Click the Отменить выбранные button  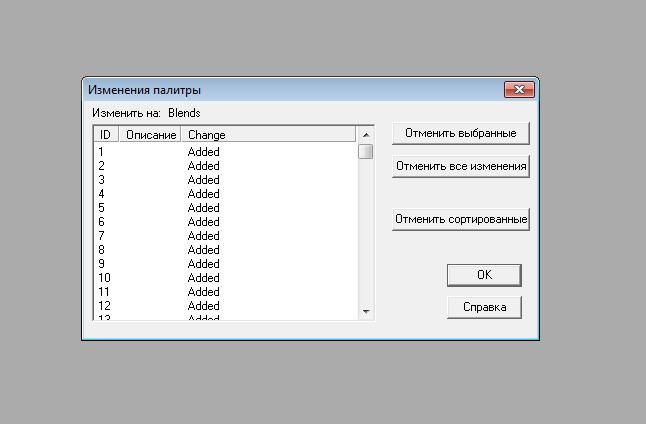point(460,133)
